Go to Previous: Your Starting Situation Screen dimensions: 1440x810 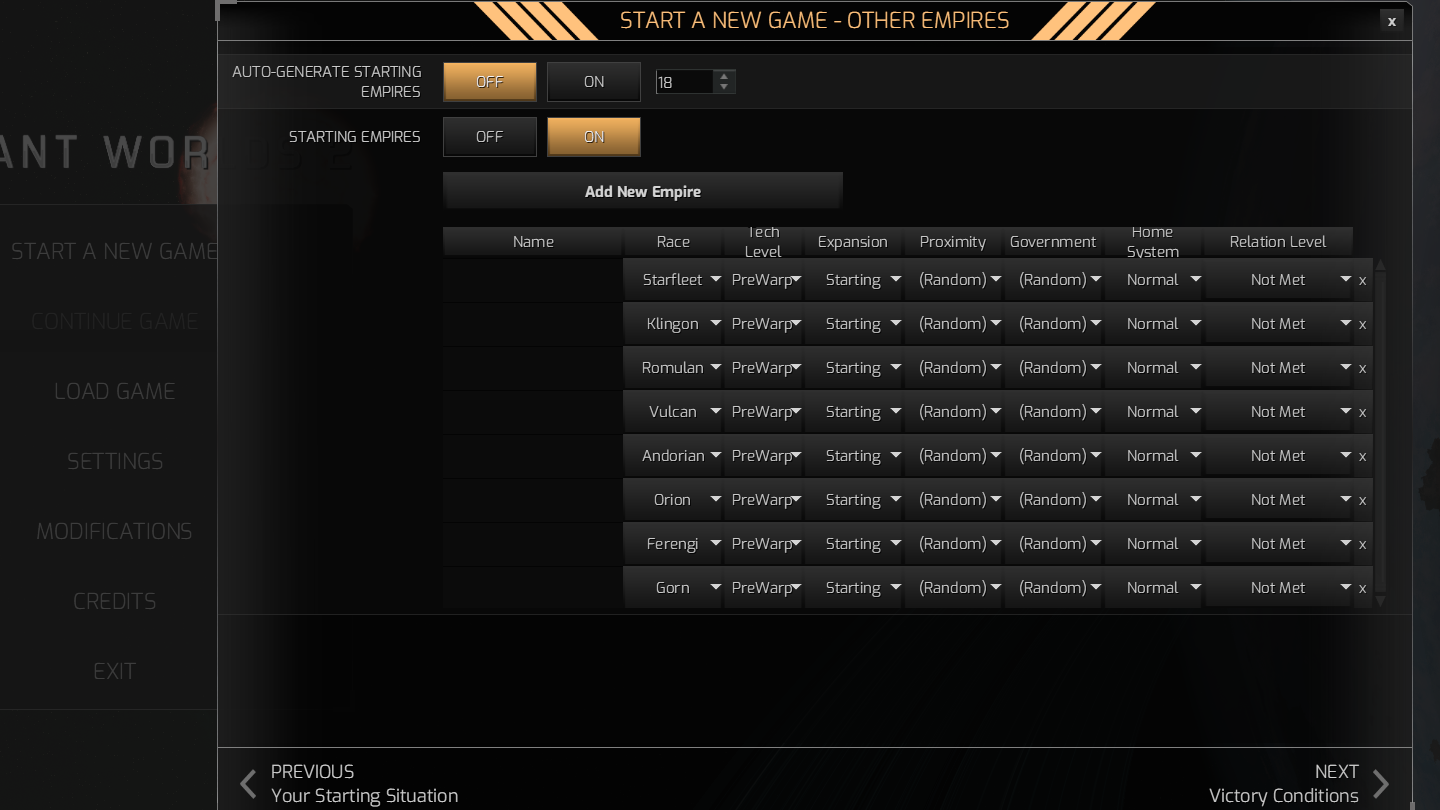(x=348, y=784)
